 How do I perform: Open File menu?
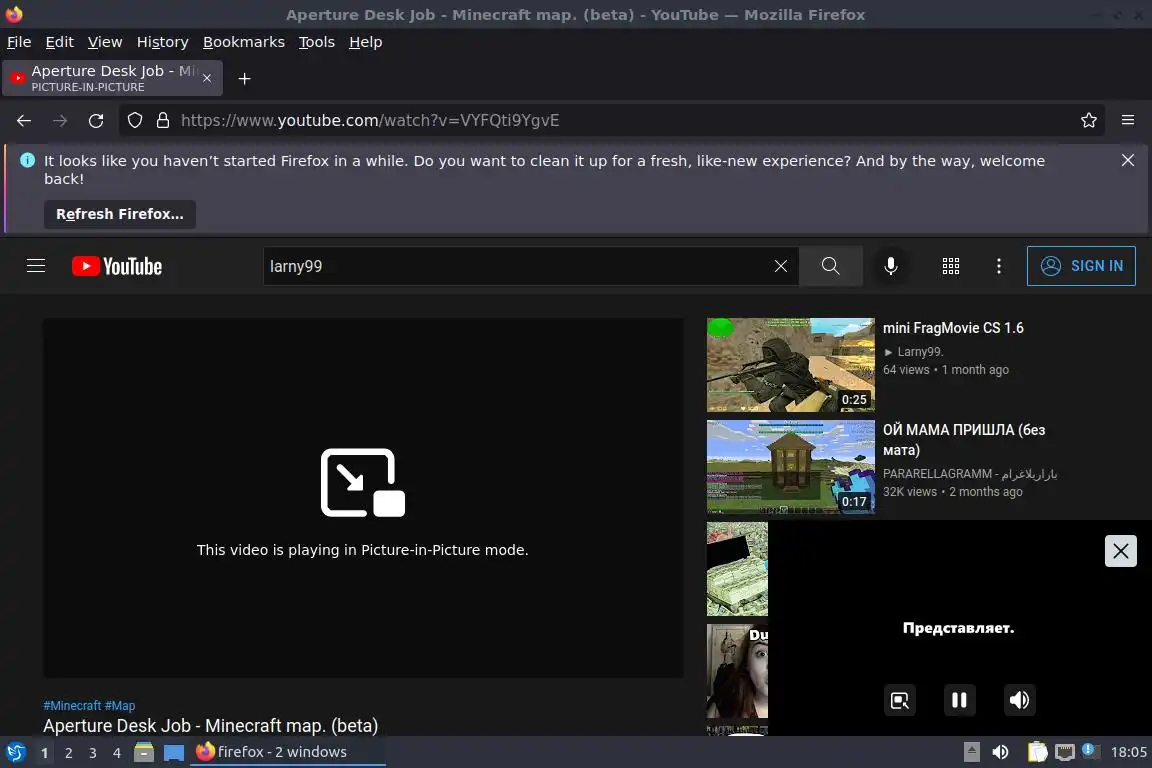[19, 42]
